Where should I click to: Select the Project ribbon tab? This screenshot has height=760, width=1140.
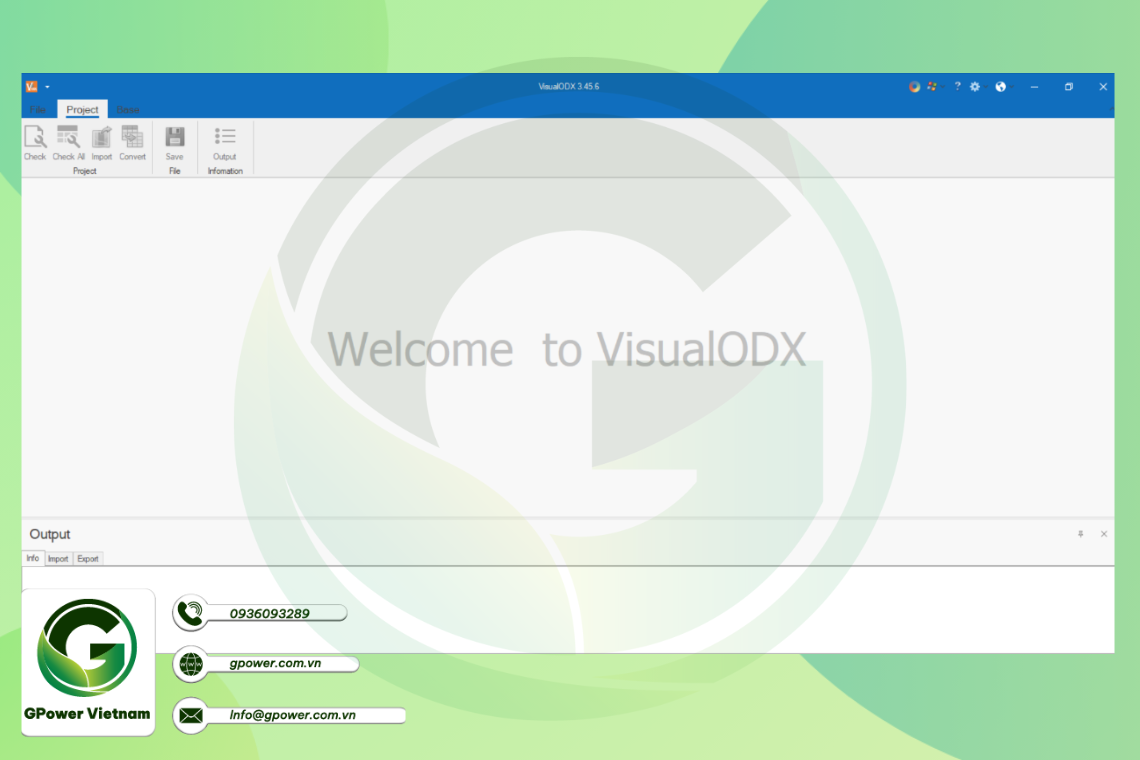(82, 110)
